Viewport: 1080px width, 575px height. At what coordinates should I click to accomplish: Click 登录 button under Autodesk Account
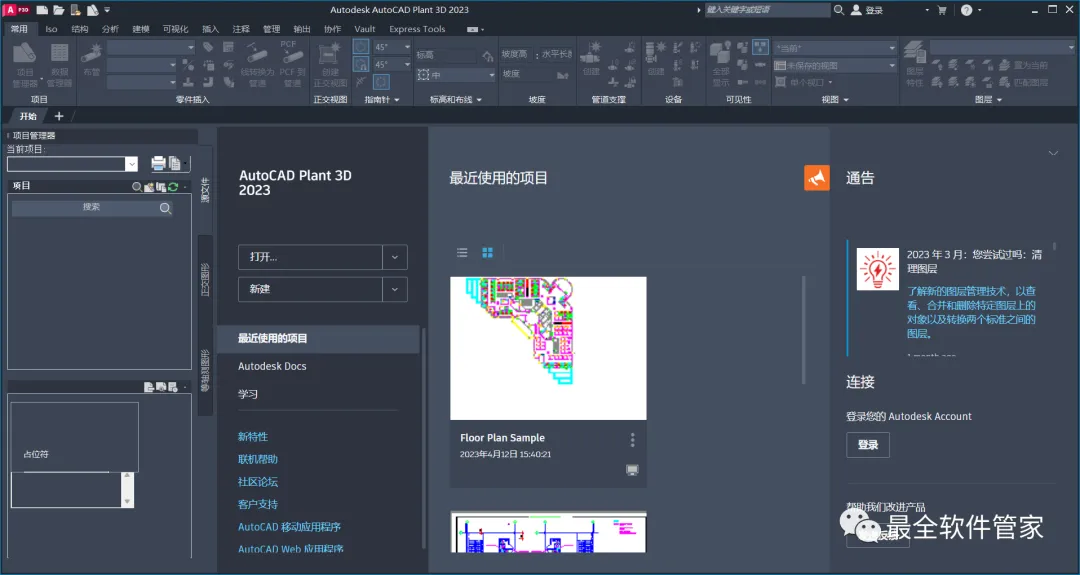[868, 445]
